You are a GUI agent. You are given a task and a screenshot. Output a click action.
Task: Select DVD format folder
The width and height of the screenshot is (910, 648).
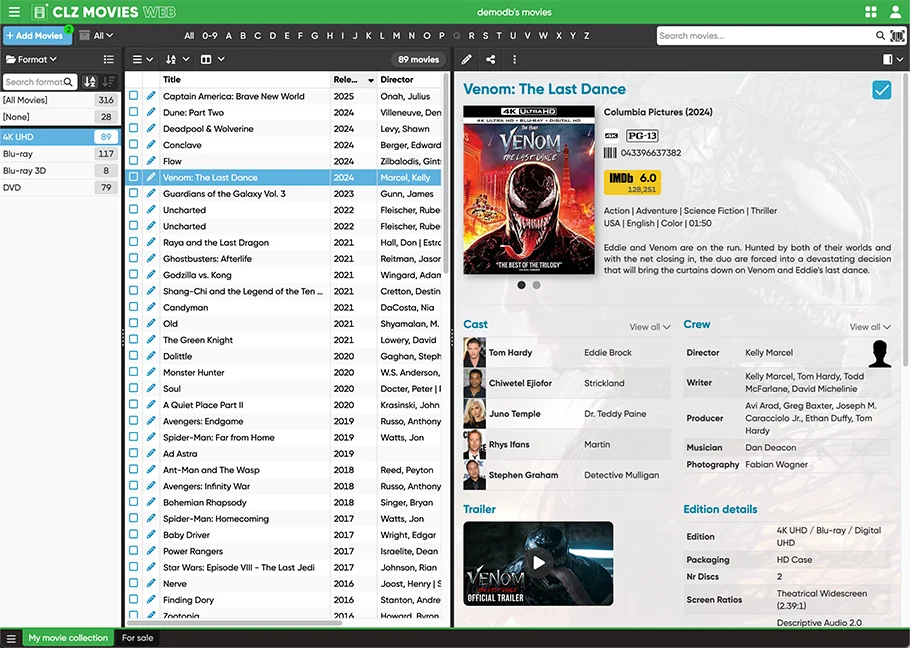point(60,187)
